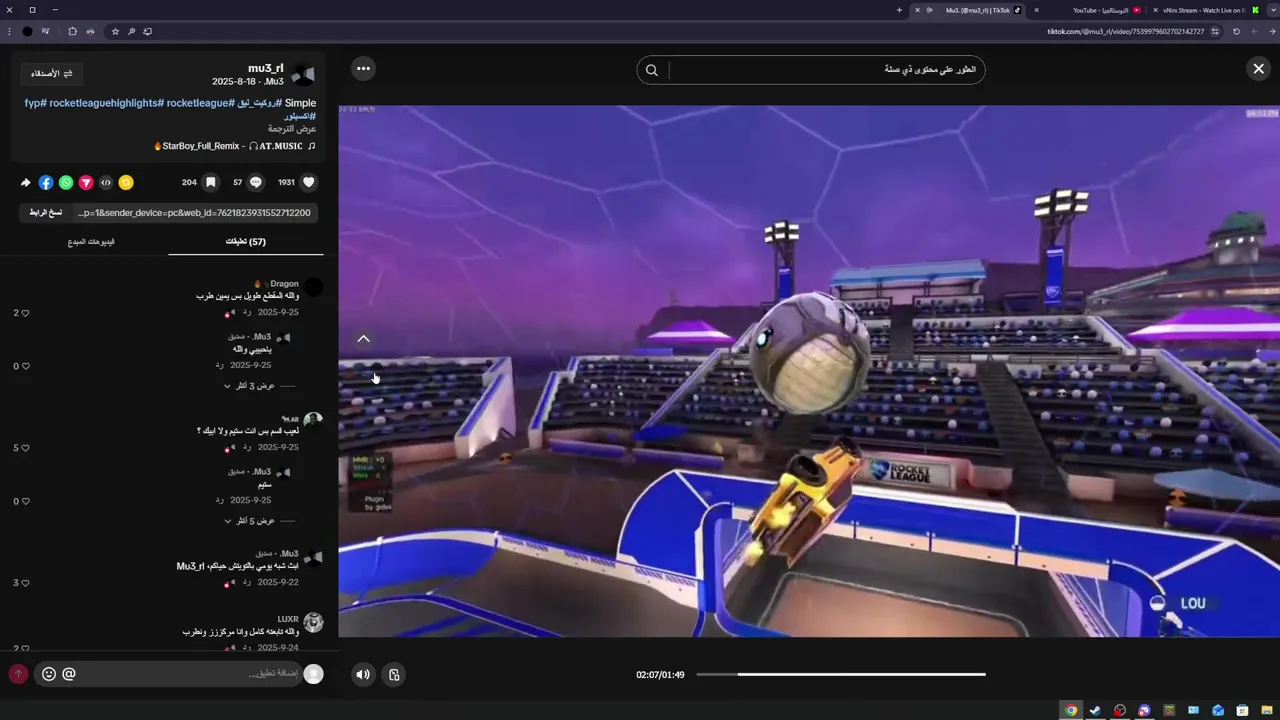The height and width of the screenshot is (720, 1280).
Task: Share the video to WhatsApp
Action: [66, 182]
